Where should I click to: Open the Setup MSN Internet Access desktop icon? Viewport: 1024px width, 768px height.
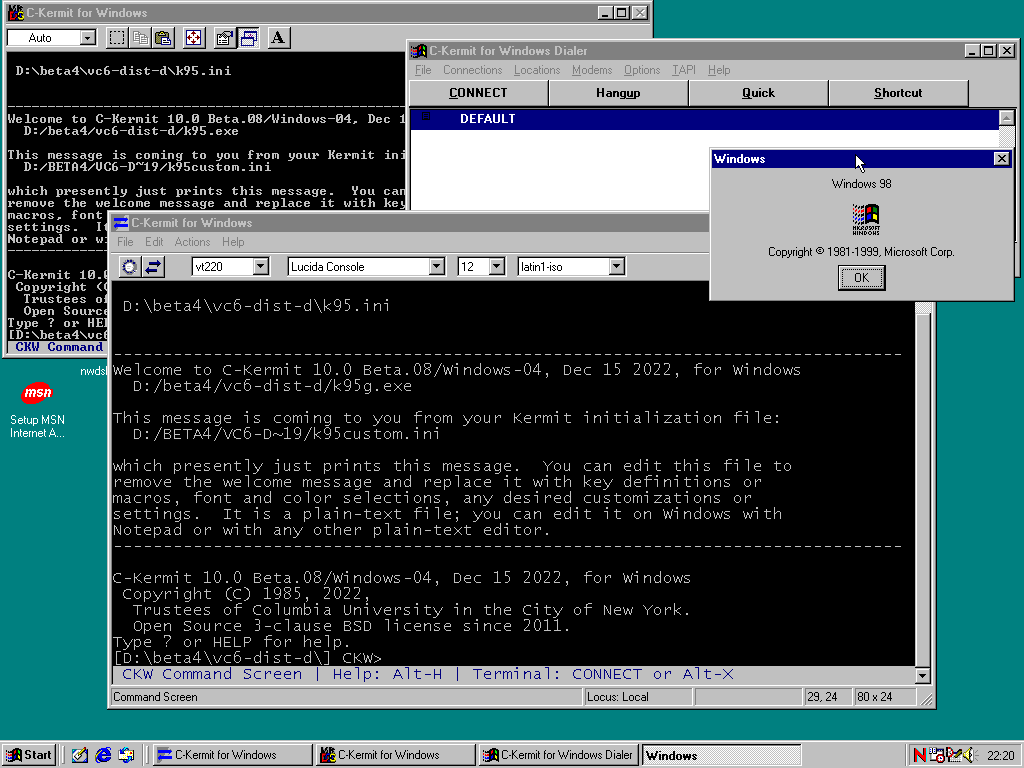[x=37, y=410]
